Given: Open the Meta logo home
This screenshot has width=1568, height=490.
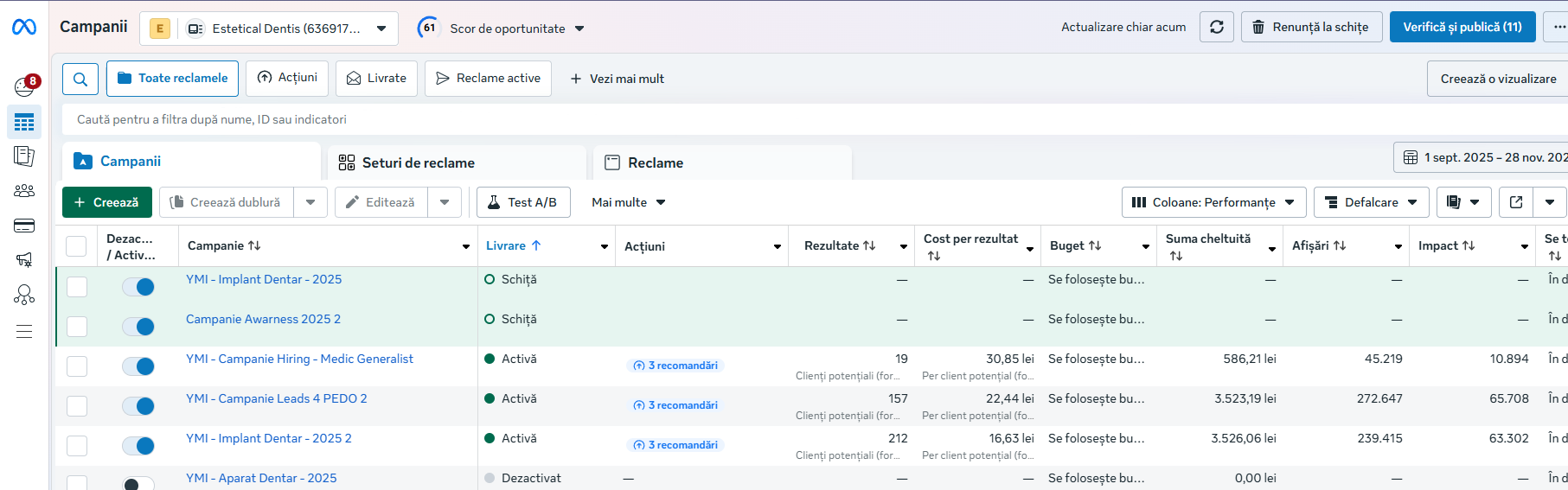Looking at the screenshot, I should (x=24, y=27).
